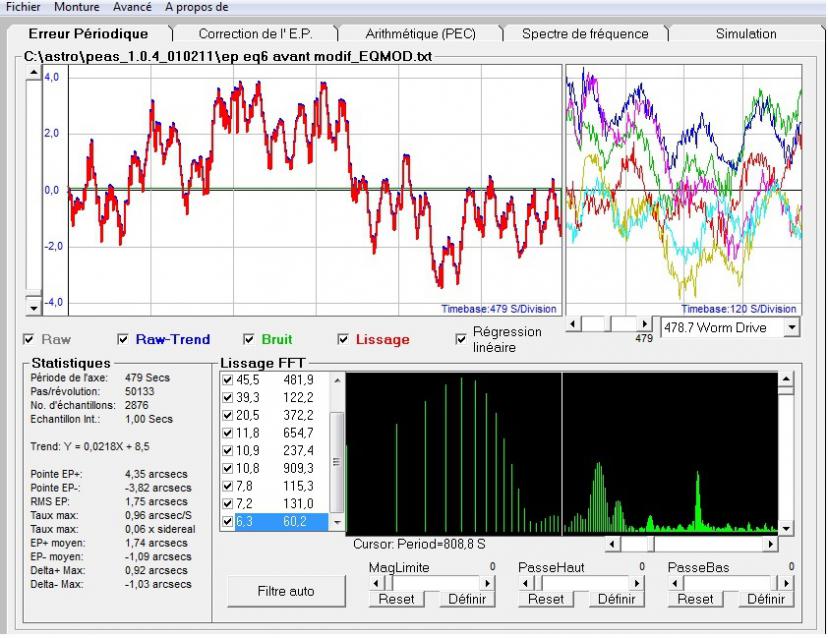Select the Erreur Périodique tab

click(x=88, y=34)
